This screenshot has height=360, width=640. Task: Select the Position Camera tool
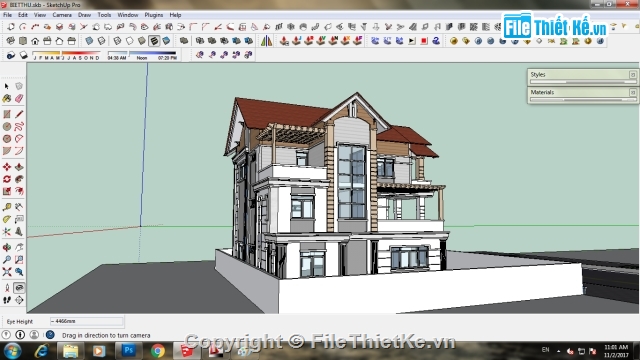click(x=7, y=288)
